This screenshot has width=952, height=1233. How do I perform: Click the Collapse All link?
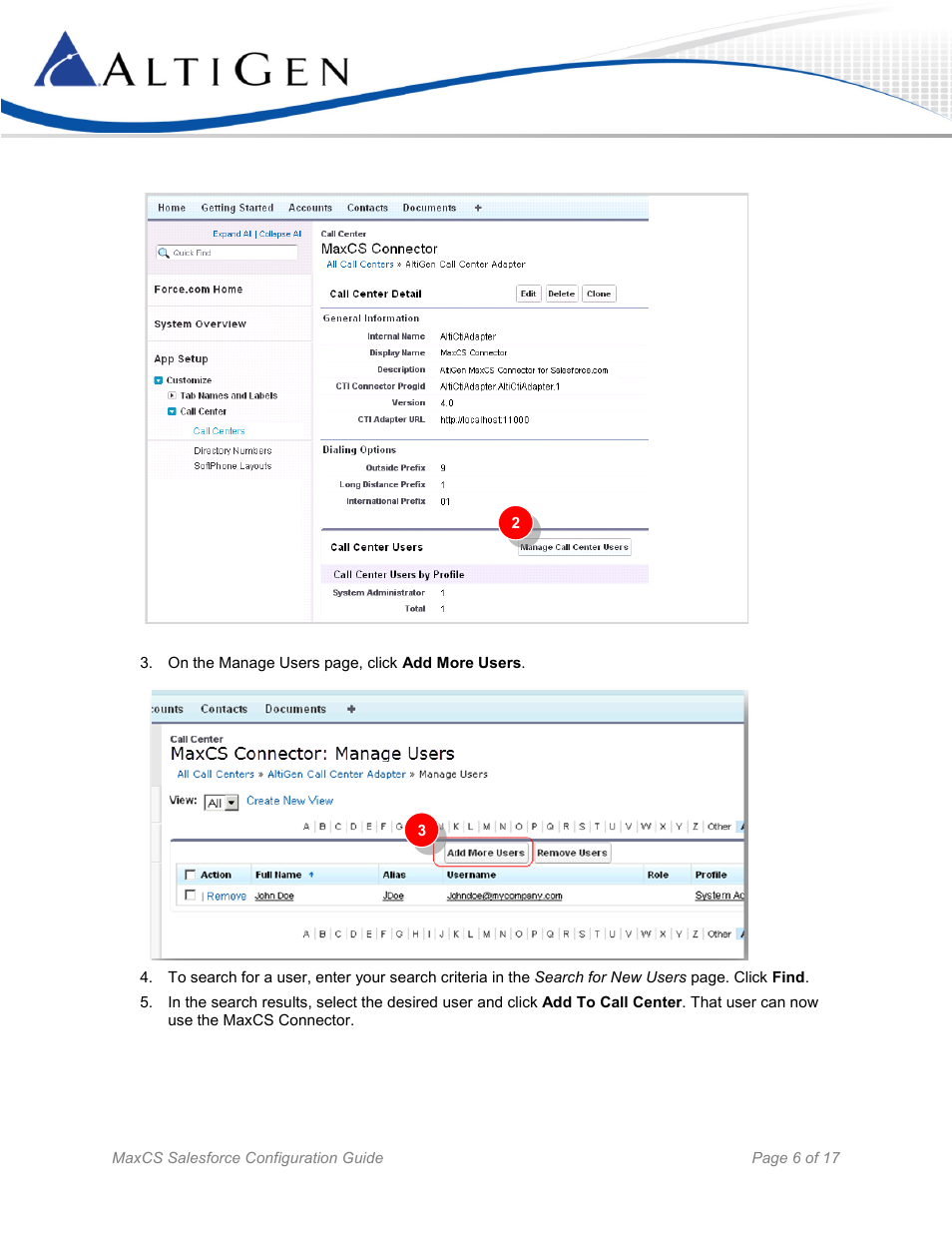coord(280,234)
